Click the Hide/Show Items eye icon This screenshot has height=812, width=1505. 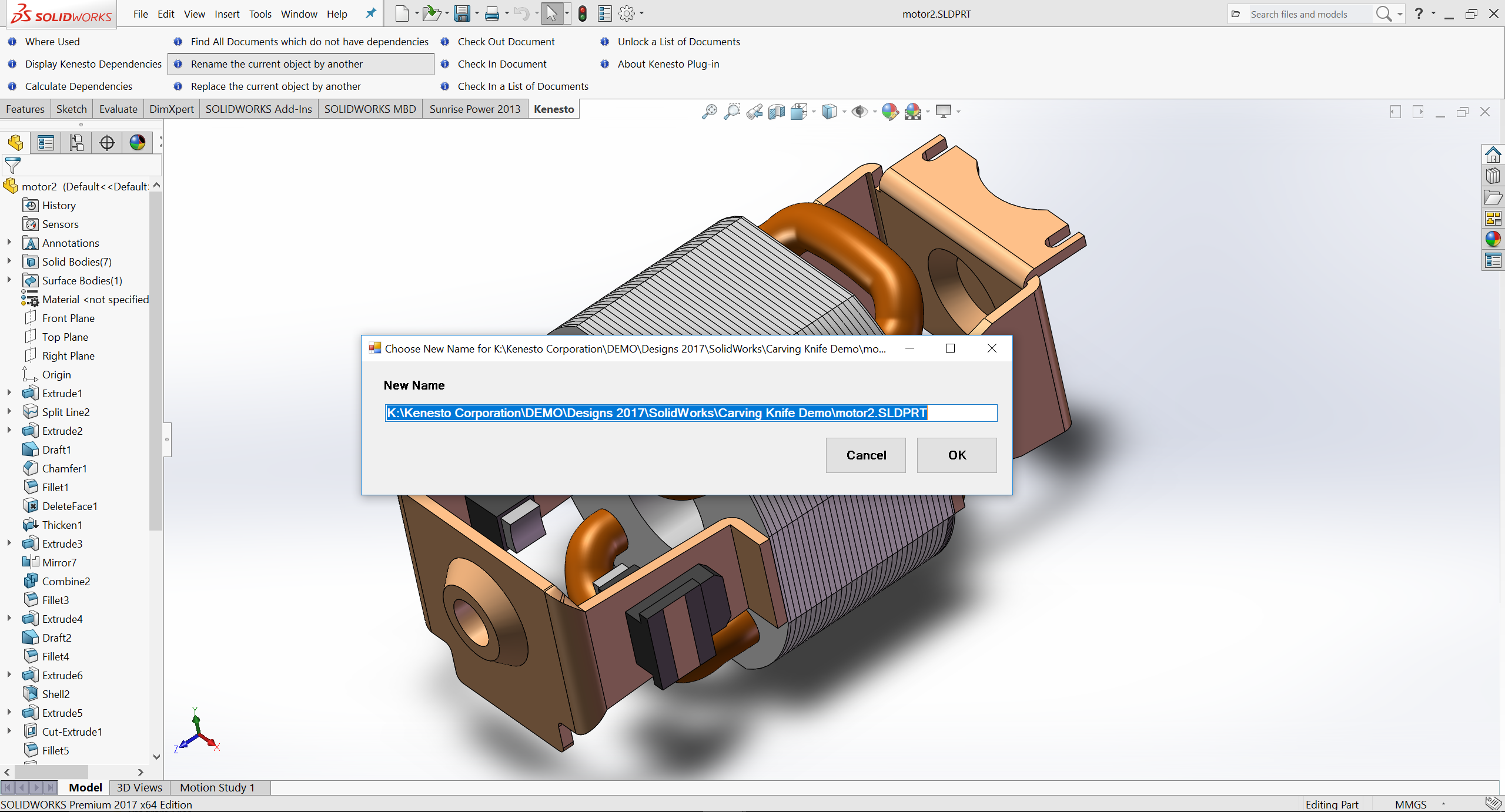(859, 111)
